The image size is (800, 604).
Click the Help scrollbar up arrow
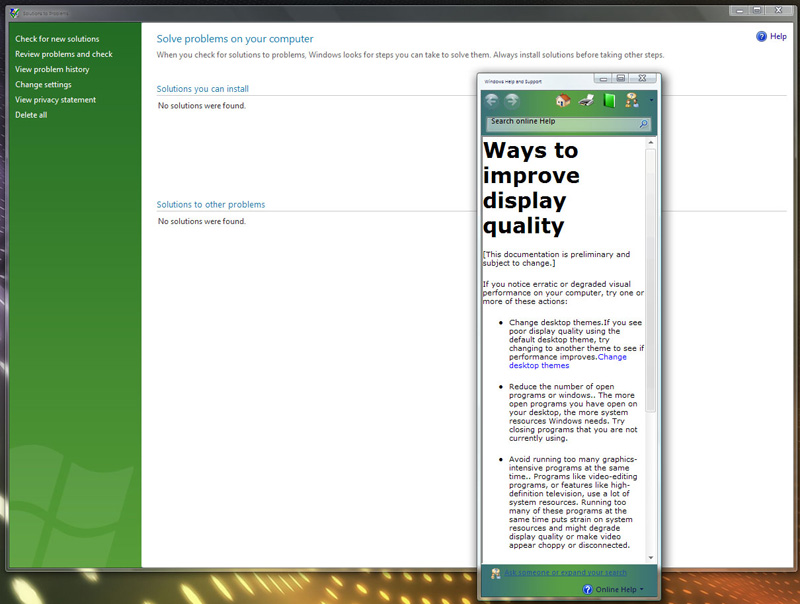651,143
